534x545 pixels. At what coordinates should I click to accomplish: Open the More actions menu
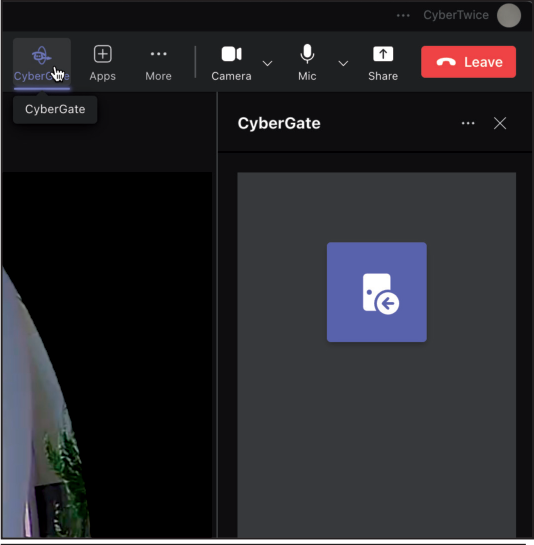pyautogui.click(x=159, y=63)
